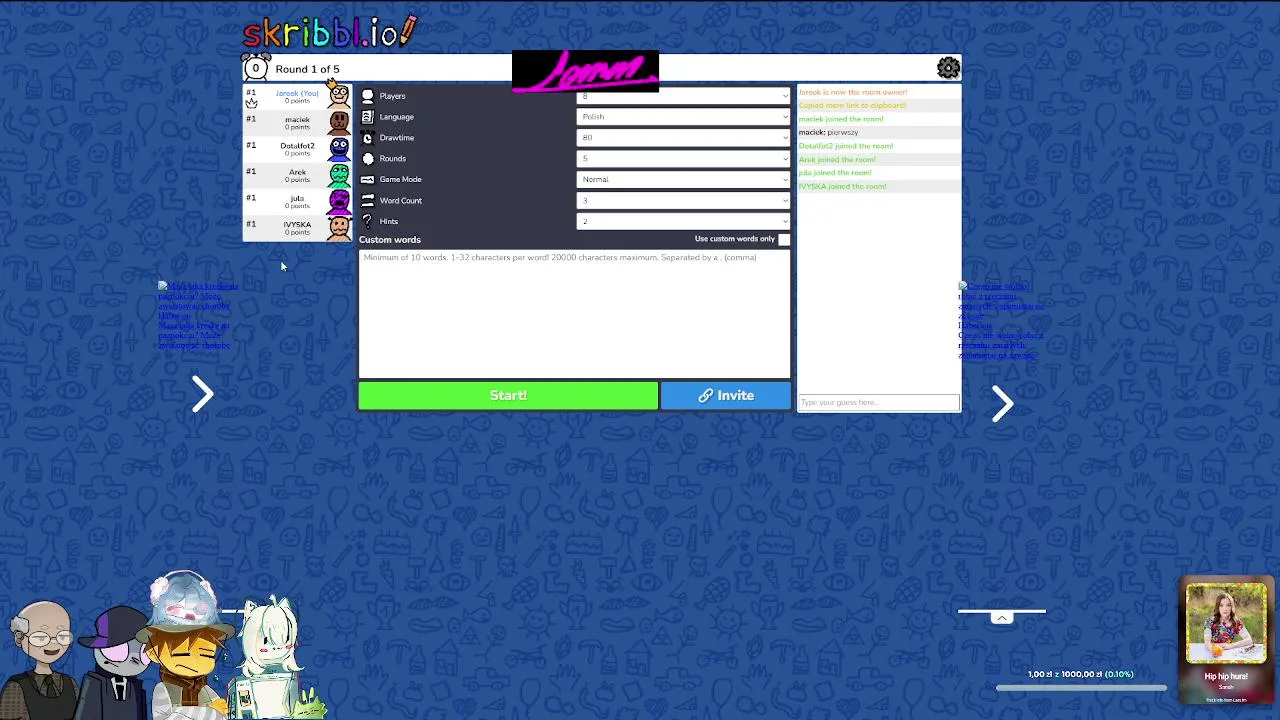This screenshot has height=720, width=1280.
Task: Click the Custom words heading
Action: point(390,239)
